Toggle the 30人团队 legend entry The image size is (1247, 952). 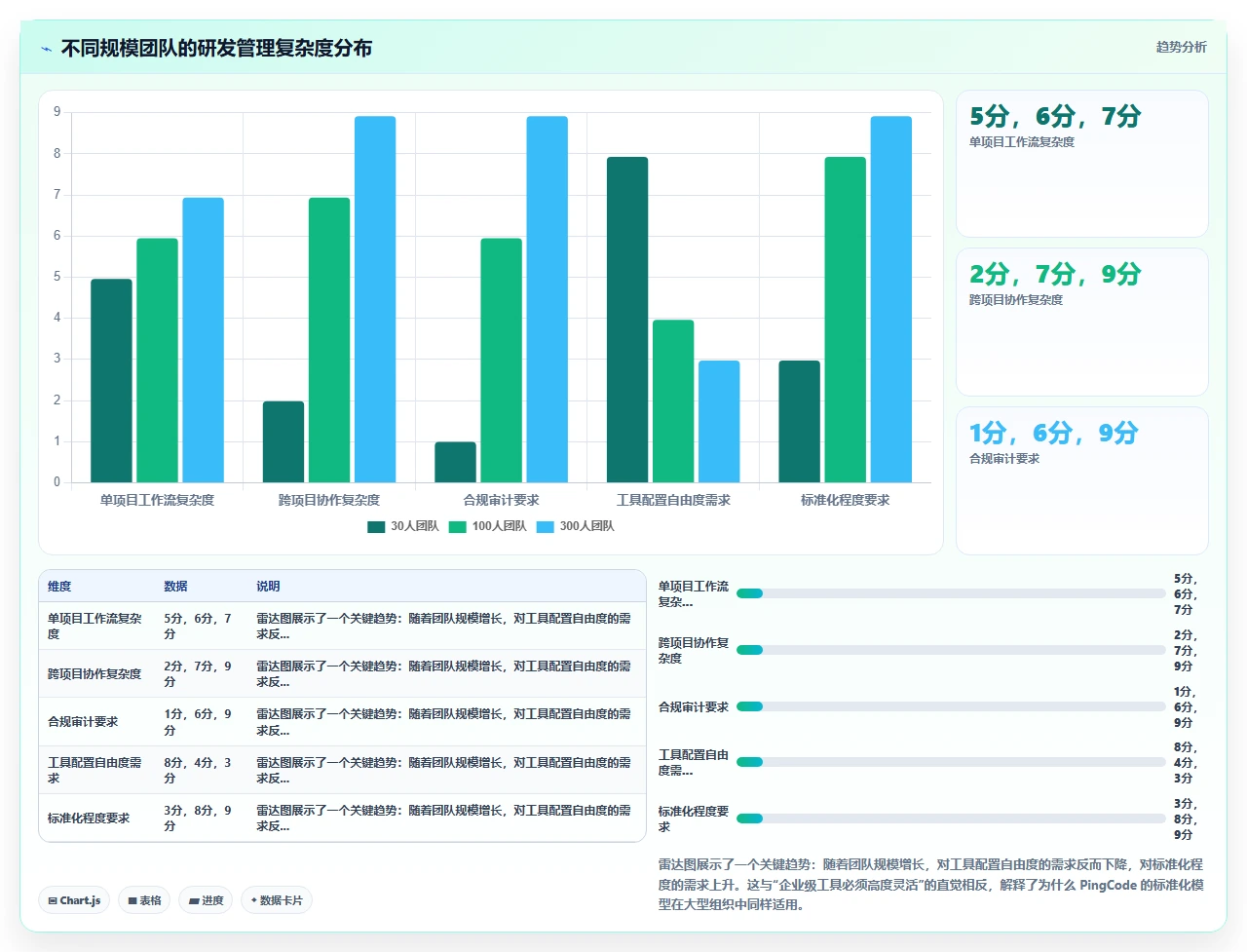tap(403, 526)
